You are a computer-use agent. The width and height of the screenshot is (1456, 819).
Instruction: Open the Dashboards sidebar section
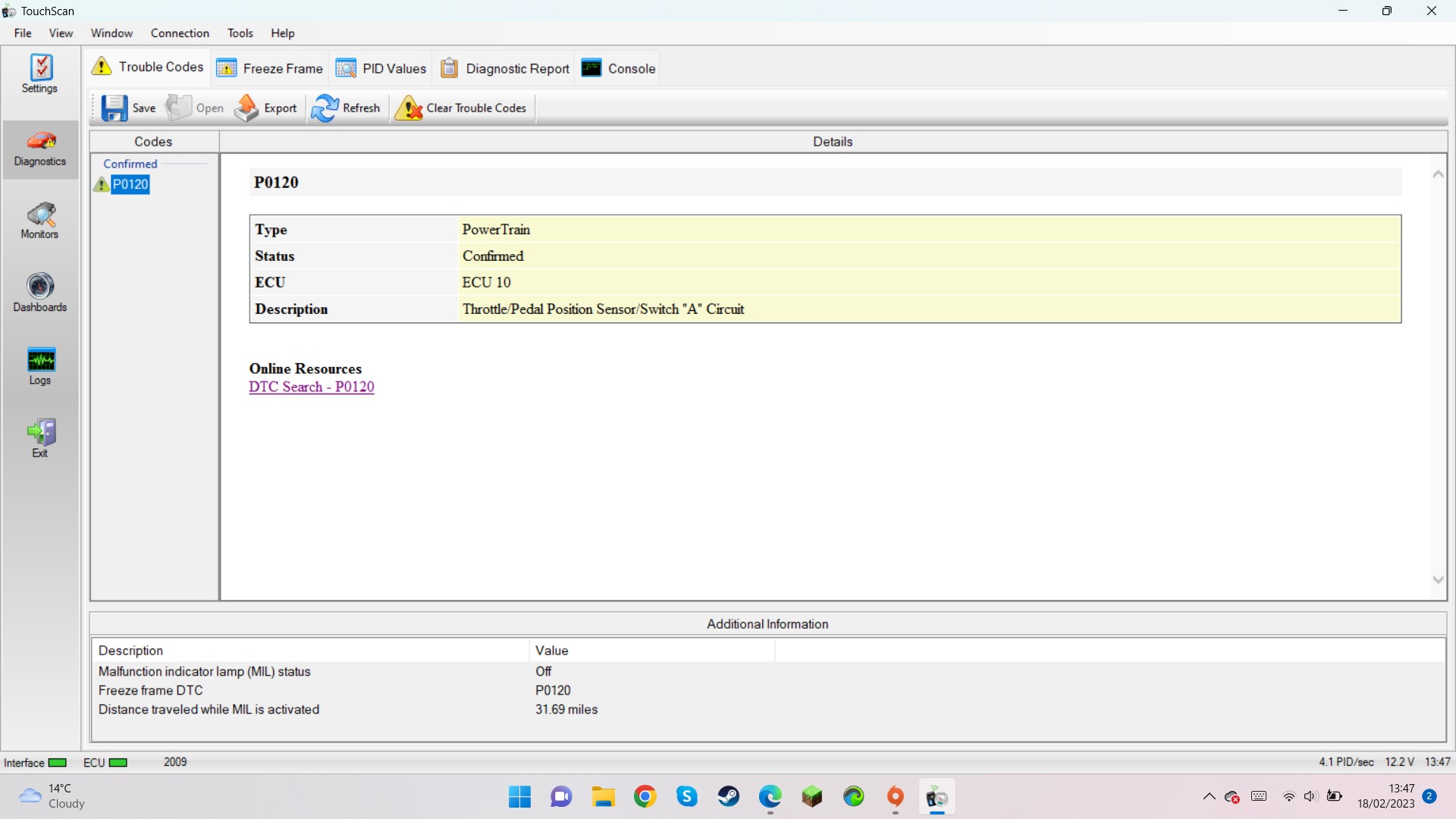point(39,293)
